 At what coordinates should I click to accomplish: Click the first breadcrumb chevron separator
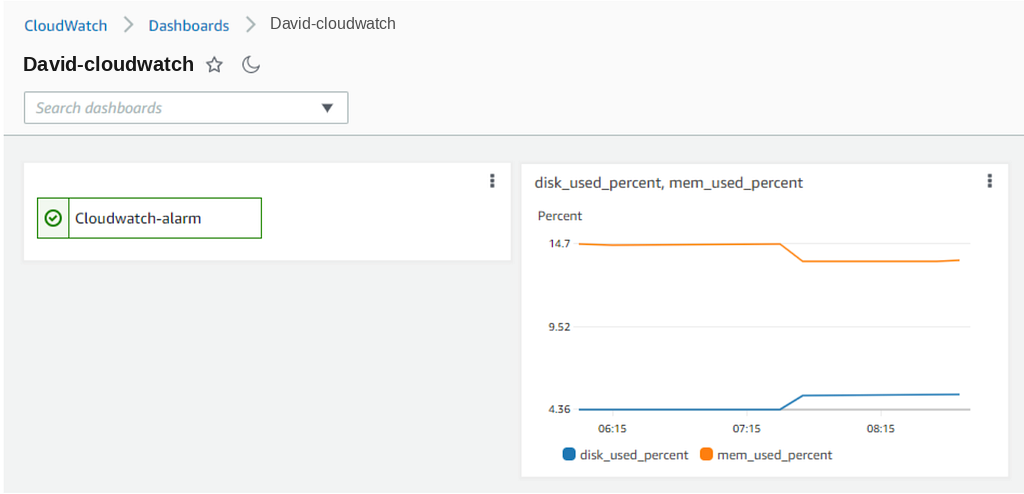coord(128,25)
